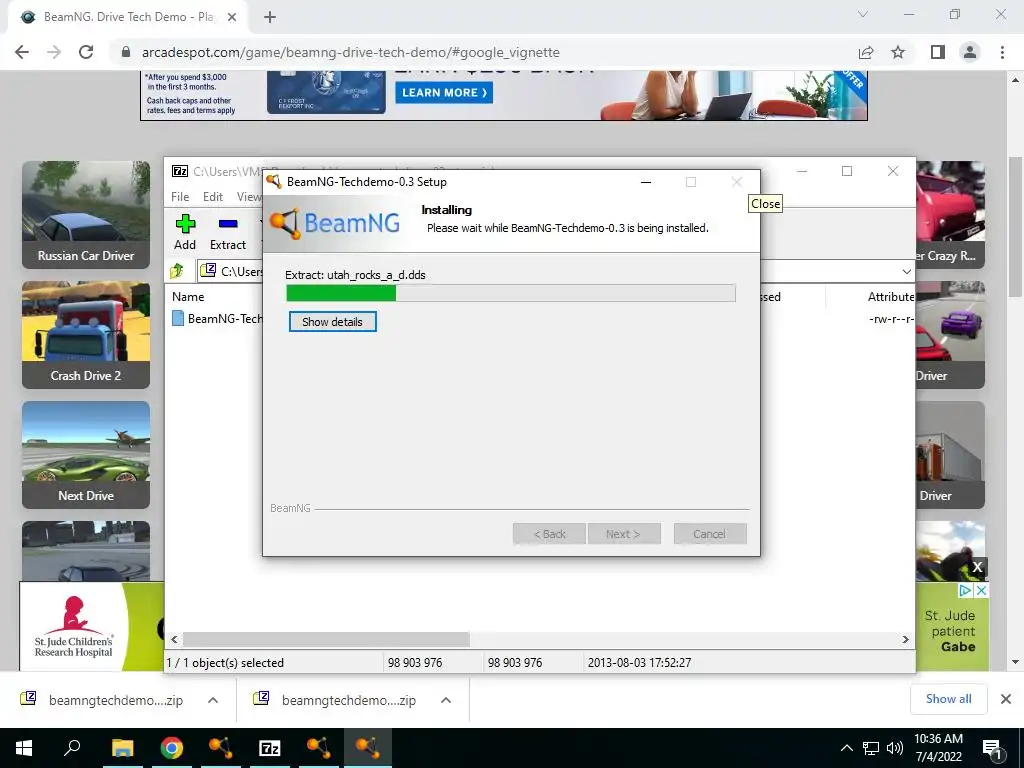Click the browser address bar URL
The height and width of the screenshot is (768, 1024).
tap(351, 52)
